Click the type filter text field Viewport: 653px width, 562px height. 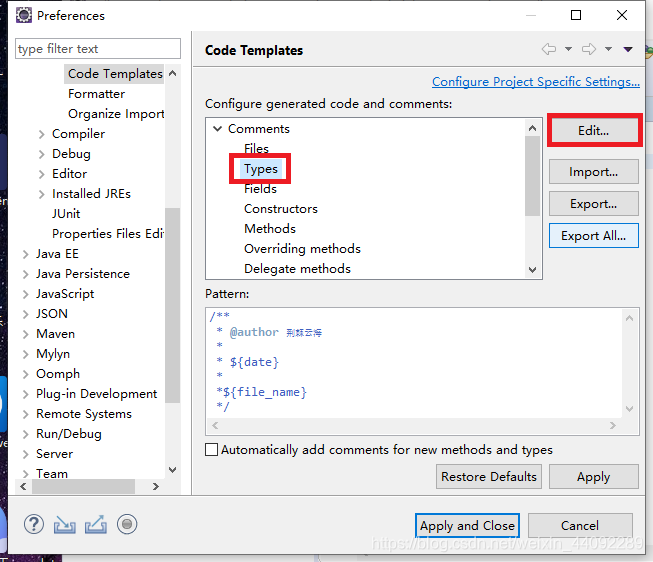coord(98,49)
